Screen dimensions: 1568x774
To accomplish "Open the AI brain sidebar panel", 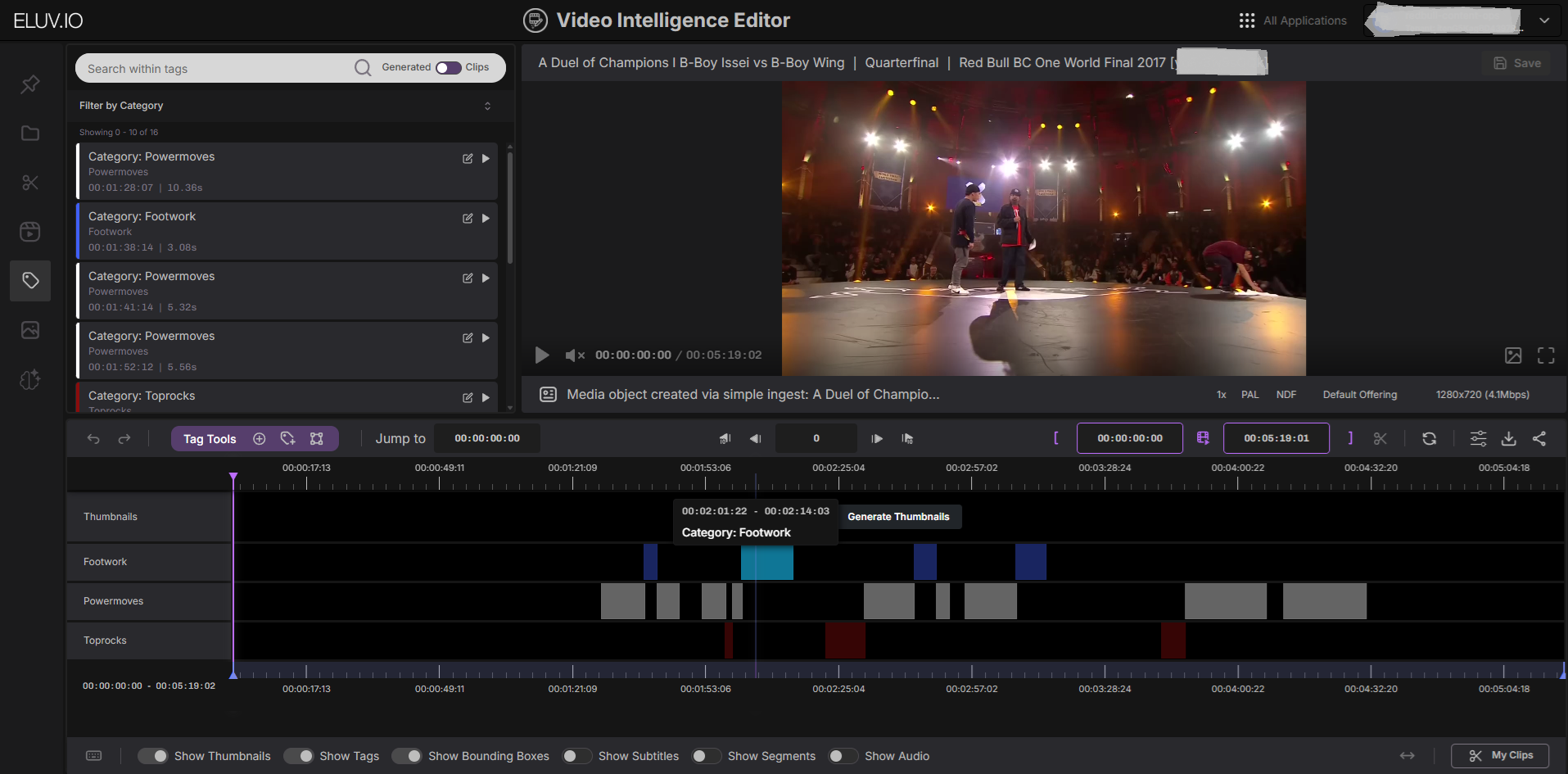I will click(x=30, y=380).
